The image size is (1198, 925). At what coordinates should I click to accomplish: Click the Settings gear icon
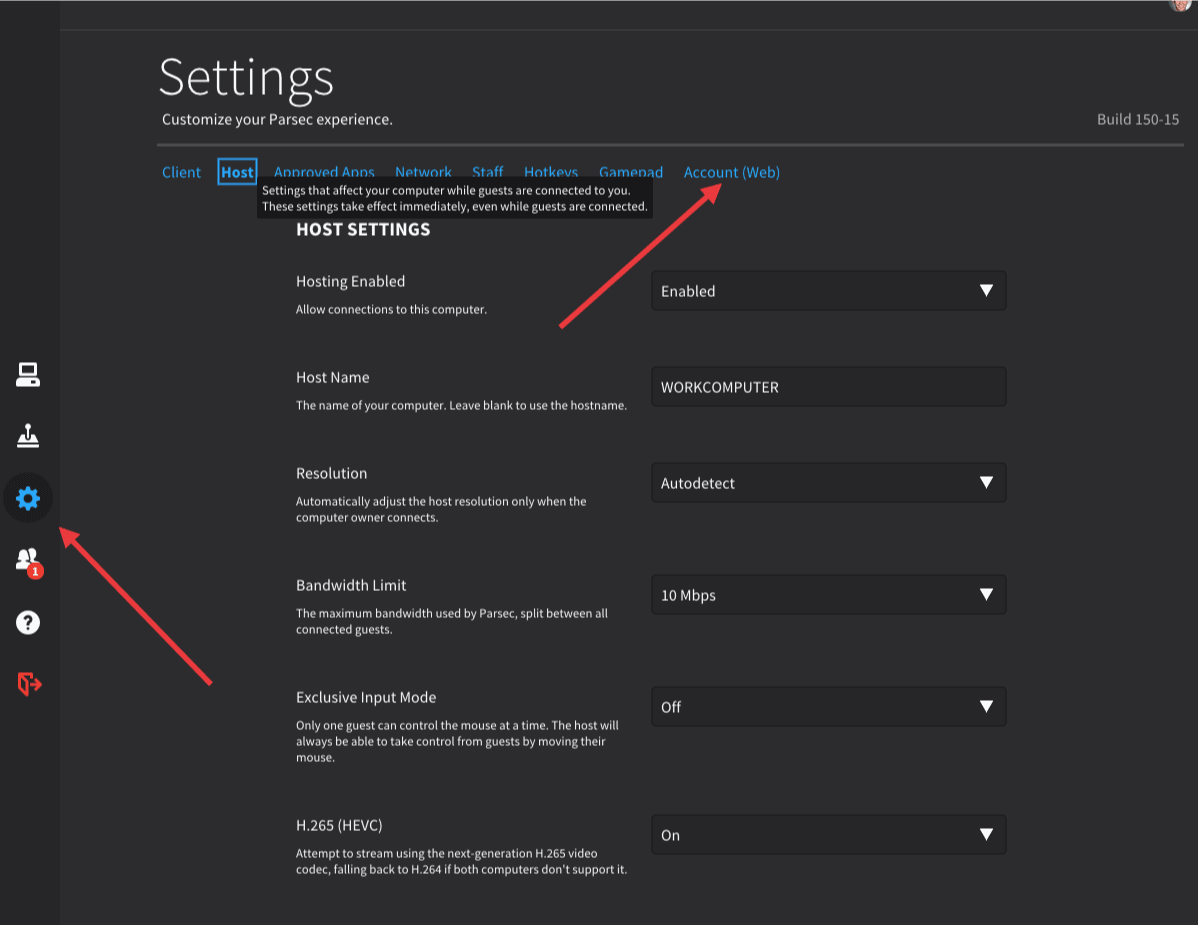coord(28,498)
